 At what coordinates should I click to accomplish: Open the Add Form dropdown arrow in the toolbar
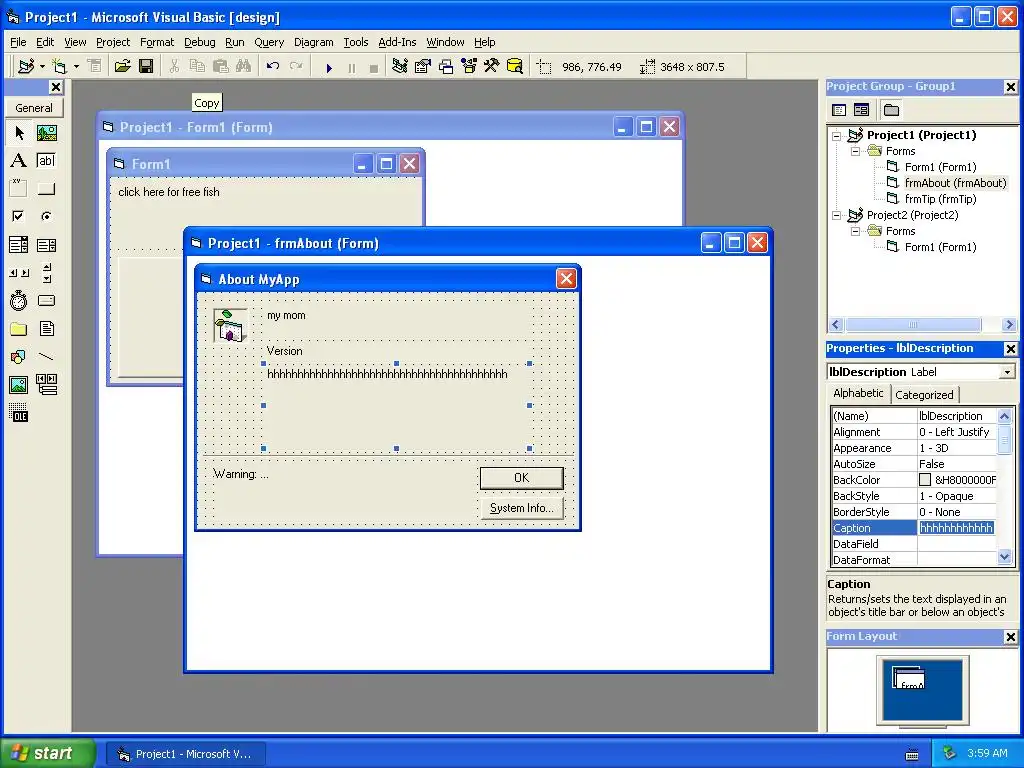tap(76, 67)
